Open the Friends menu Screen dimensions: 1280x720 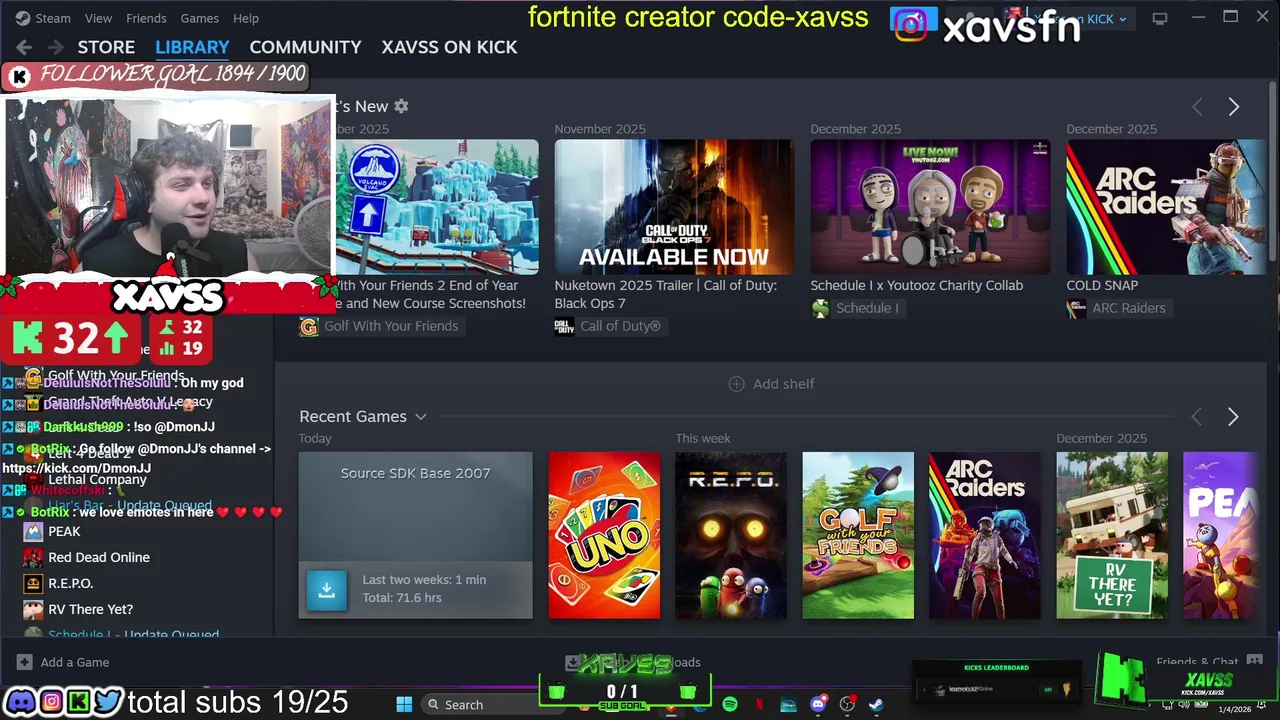[x=146, y=18]
